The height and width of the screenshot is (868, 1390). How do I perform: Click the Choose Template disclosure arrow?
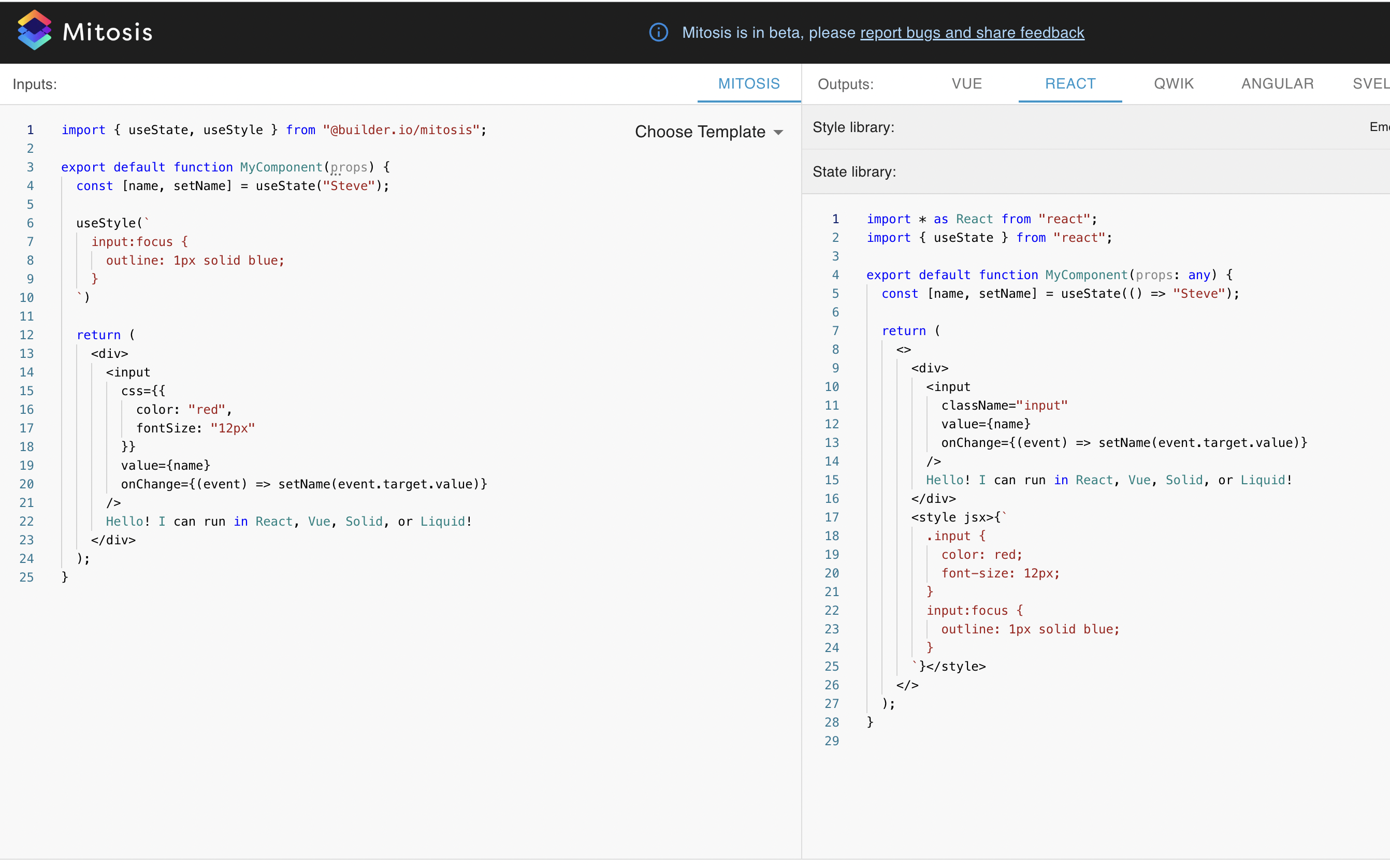pyautogui.click(x=778, y=132)
